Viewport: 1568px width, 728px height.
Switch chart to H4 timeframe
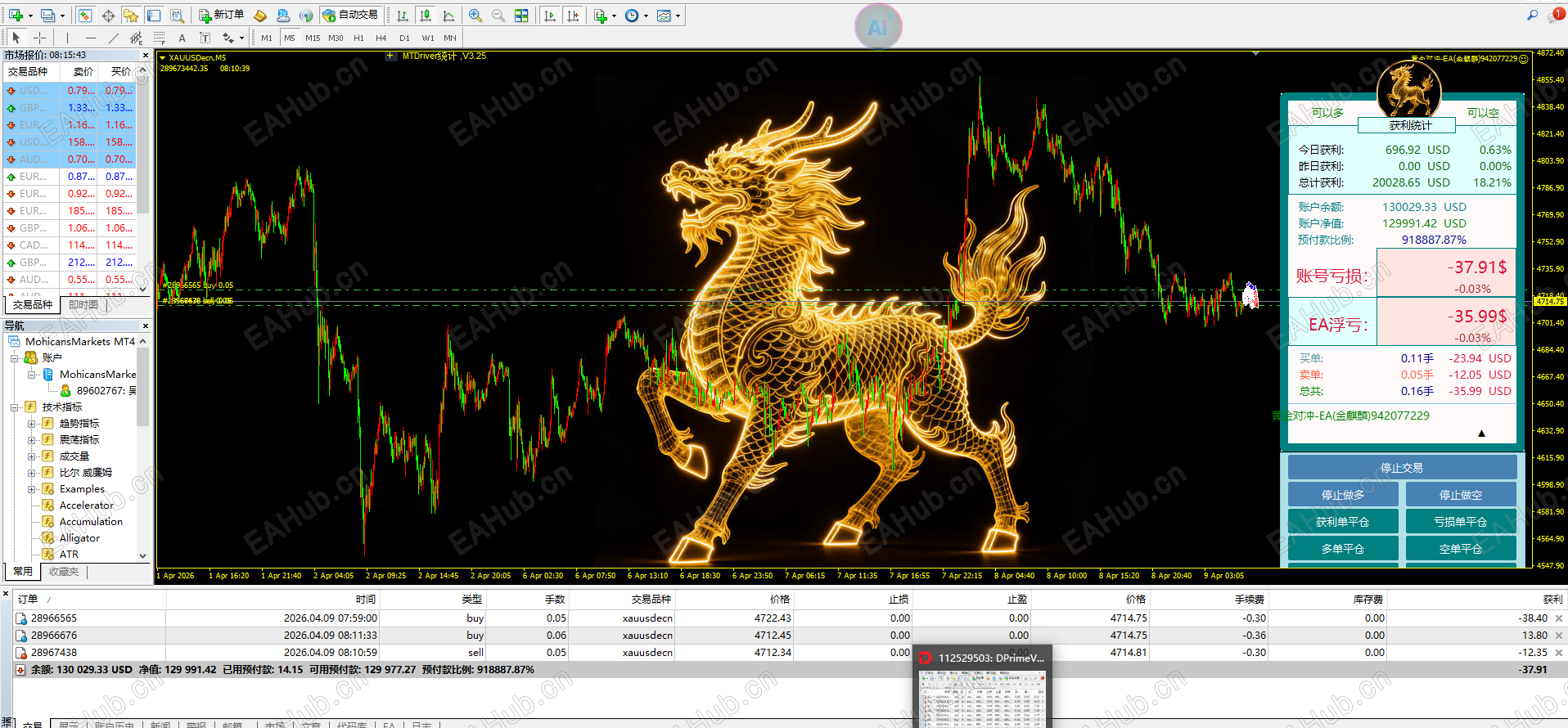click(381, 38)
